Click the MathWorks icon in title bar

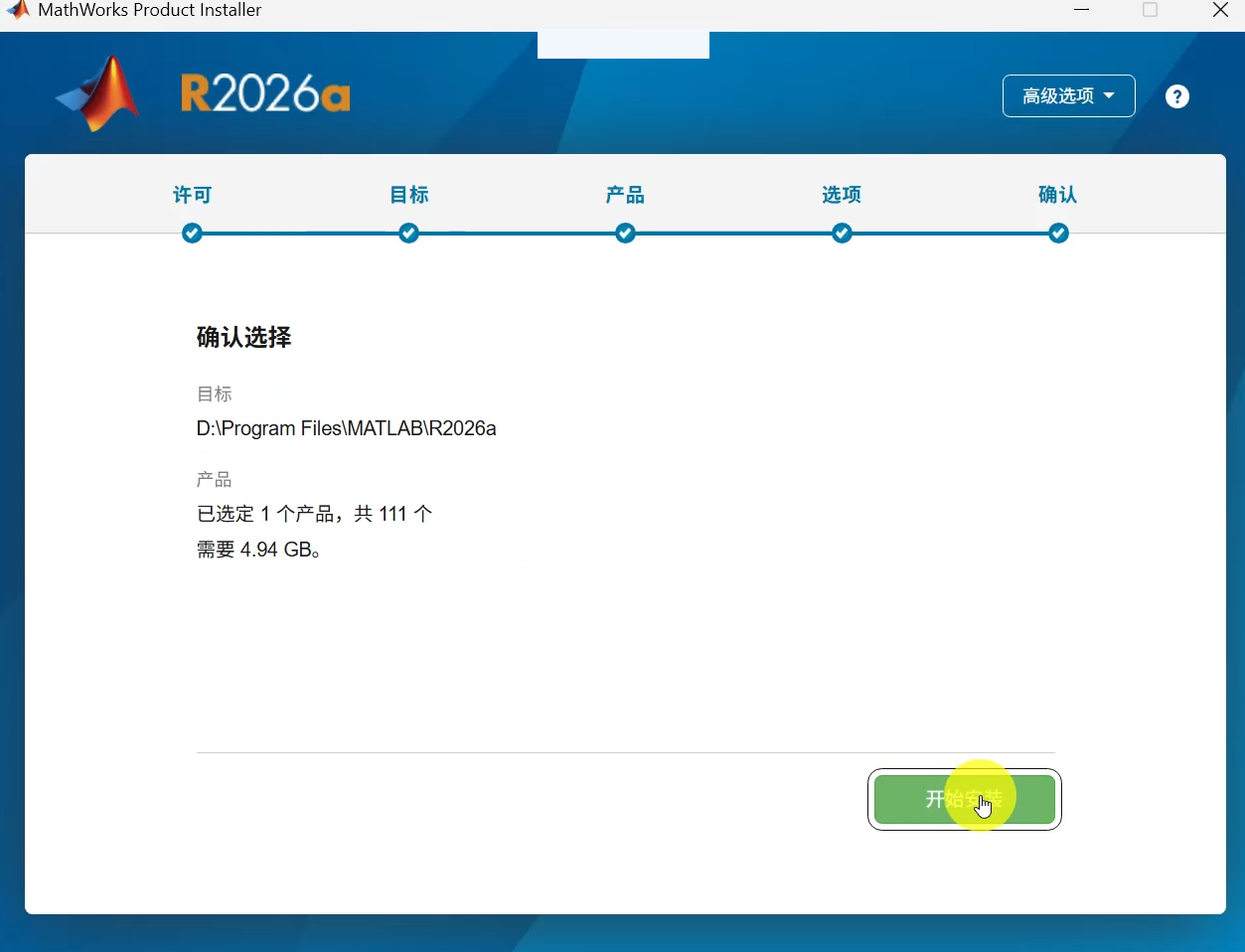tap(17, 10)
